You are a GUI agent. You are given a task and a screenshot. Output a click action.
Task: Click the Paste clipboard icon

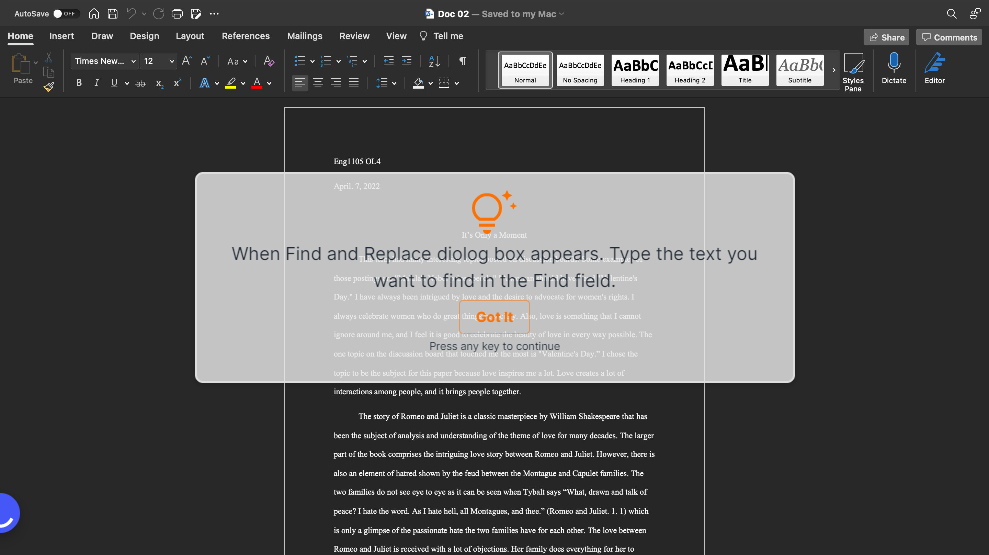(21, 64)
